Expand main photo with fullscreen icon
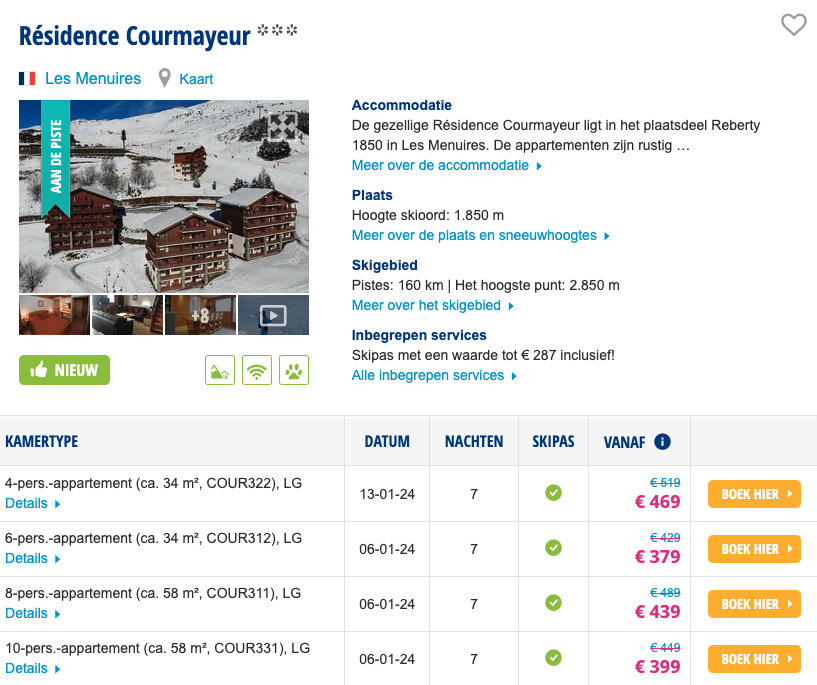 (283, 126)
